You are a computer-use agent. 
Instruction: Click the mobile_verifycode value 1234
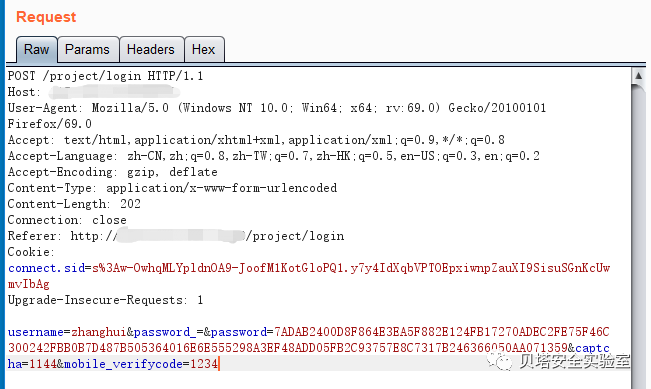click(x=204, y=364)
